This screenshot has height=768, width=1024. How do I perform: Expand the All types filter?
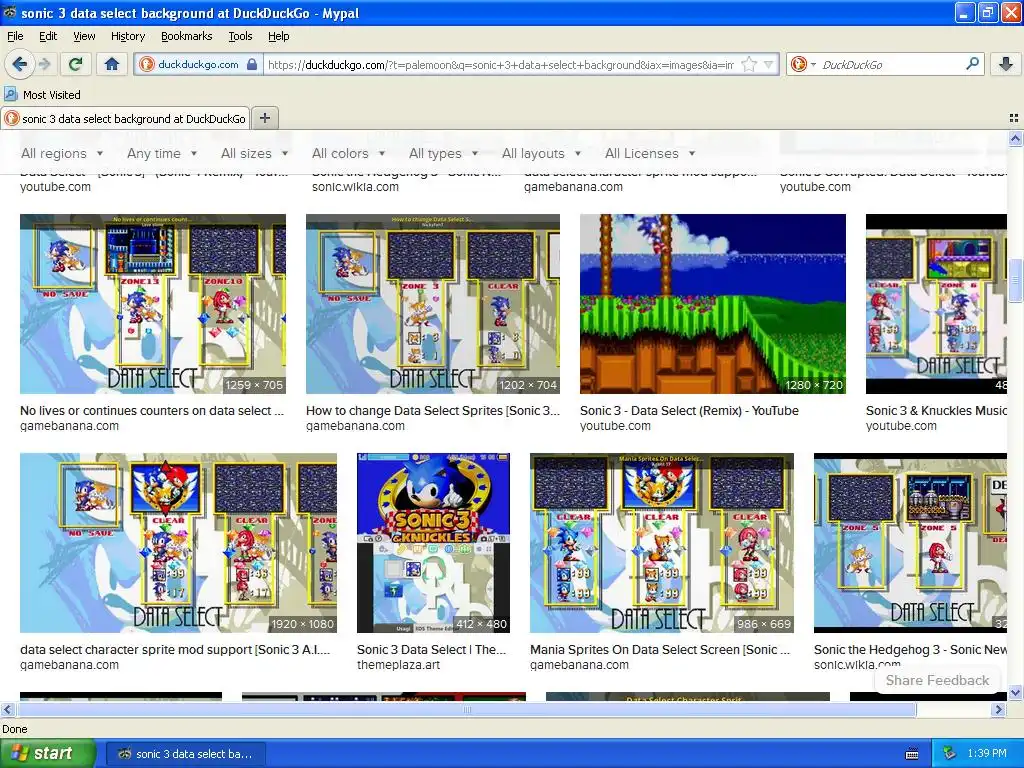443,153
